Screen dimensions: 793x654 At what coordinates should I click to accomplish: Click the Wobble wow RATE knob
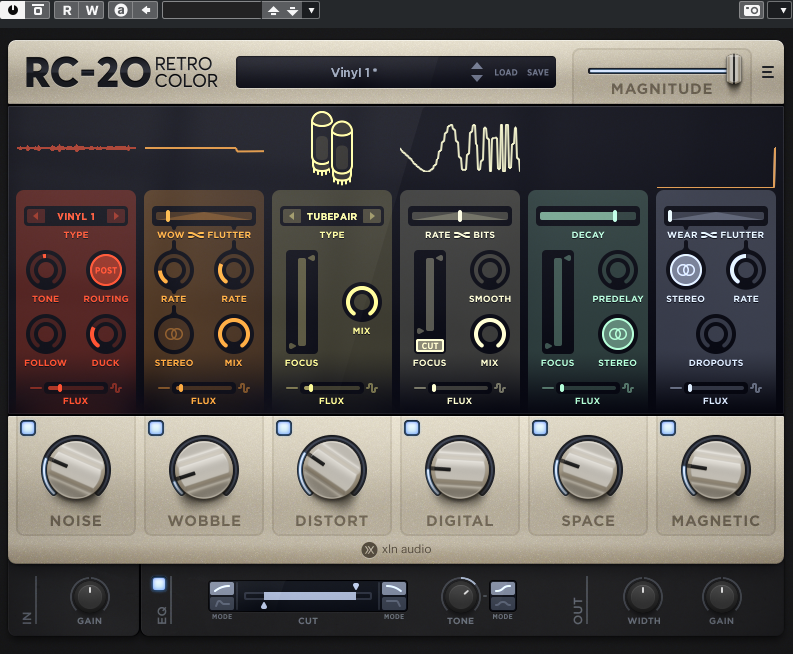tap(173, 270)
